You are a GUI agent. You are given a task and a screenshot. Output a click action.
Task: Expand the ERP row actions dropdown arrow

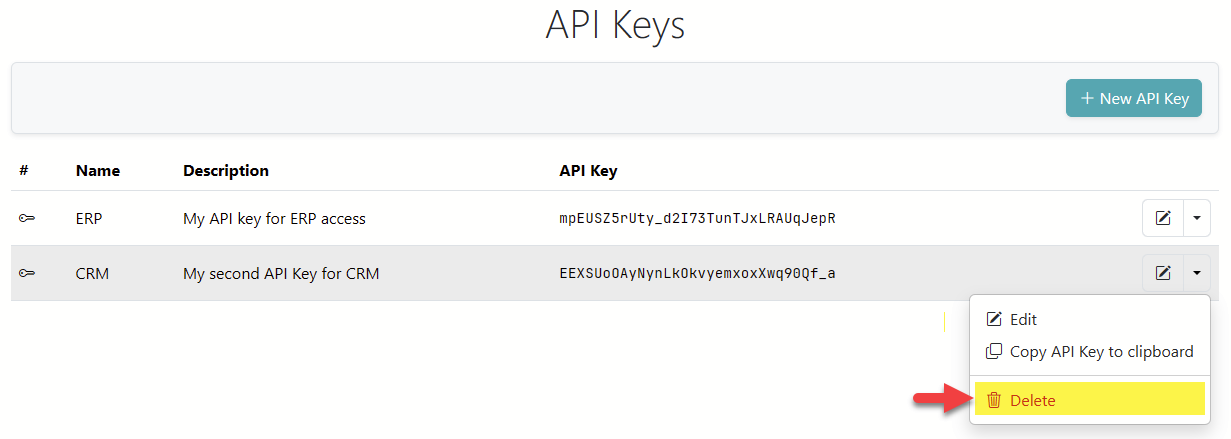[1196, 218]
